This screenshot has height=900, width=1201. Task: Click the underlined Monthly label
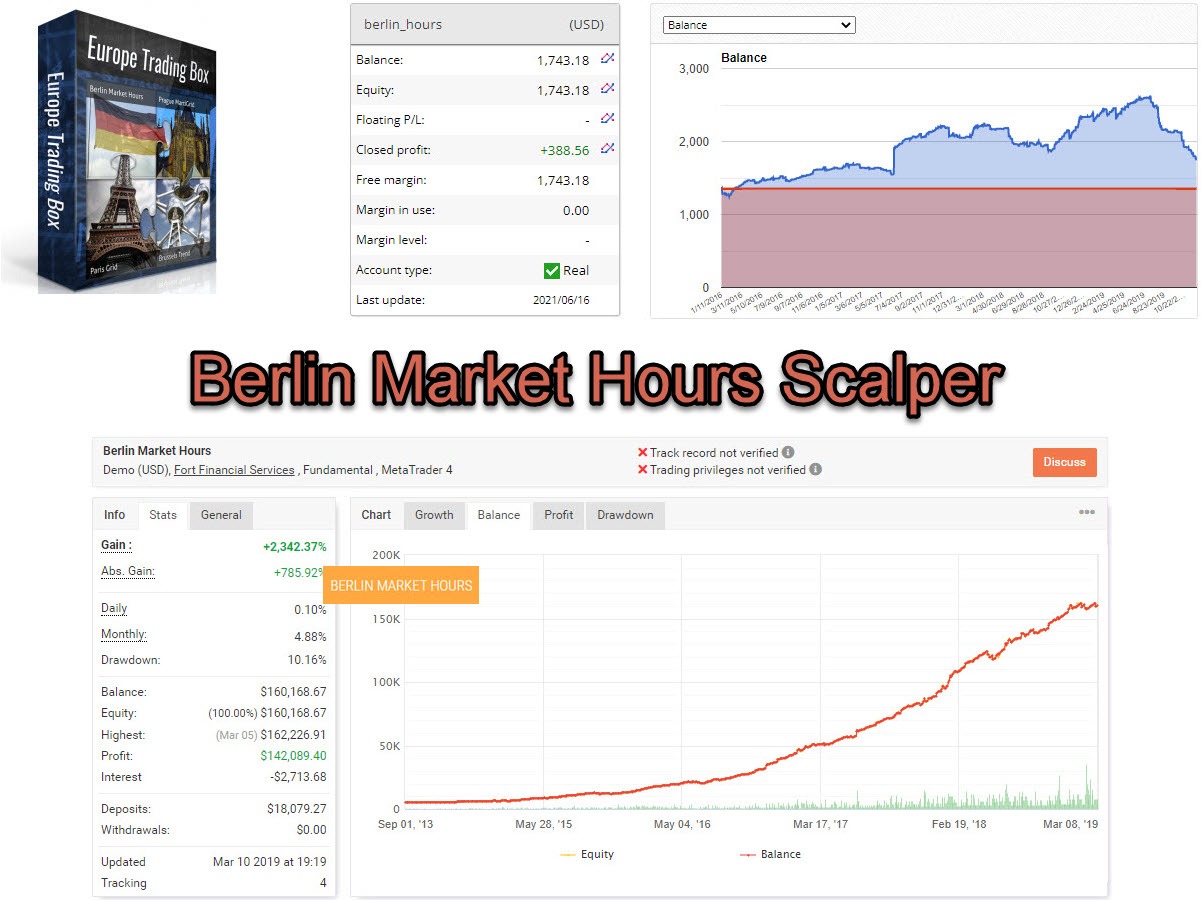coord(124,635)
